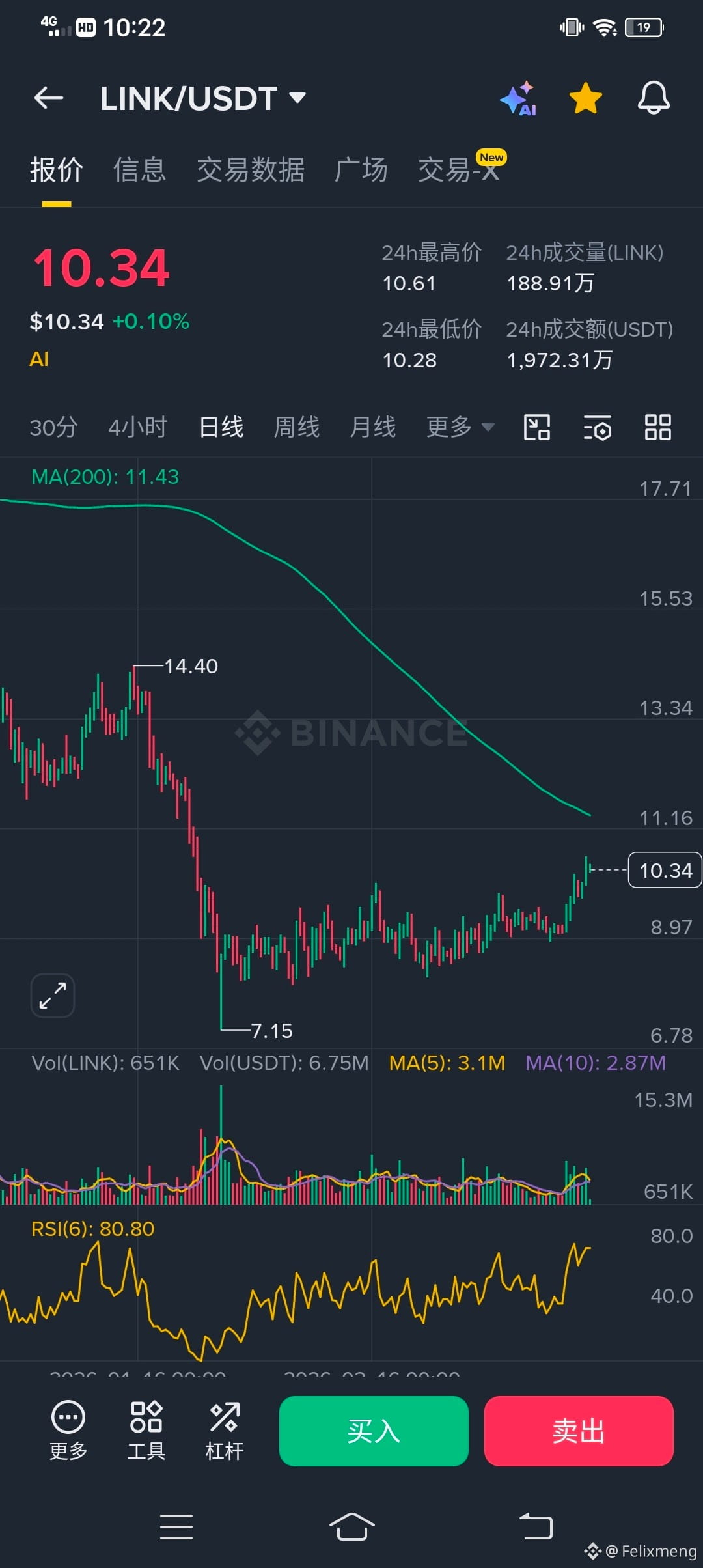Open the 交易数据 tab
The image size is (703, 1568).
click(251, 170)
